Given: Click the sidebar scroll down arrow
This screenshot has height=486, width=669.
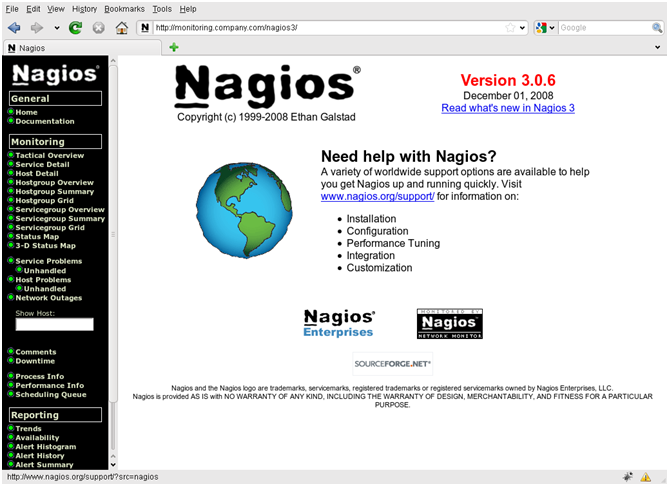Looking at the screenshot, I should click(x=113, y=465).
